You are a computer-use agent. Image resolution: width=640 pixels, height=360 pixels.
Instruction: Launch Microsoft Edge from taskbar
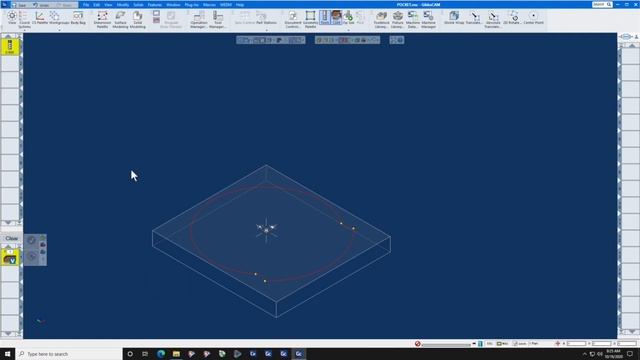(x=161, y=354)
